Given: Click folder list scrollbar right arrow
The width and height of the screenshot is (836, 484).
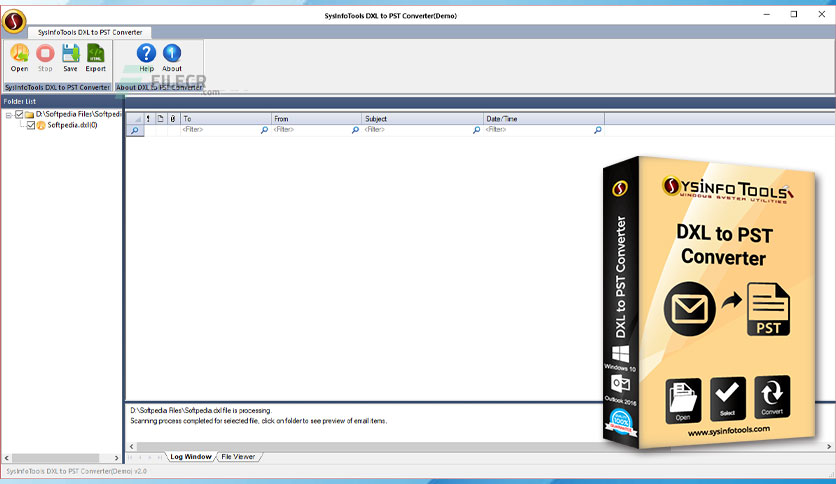Looking at the screenshot, I should click(x=116, y=458).
